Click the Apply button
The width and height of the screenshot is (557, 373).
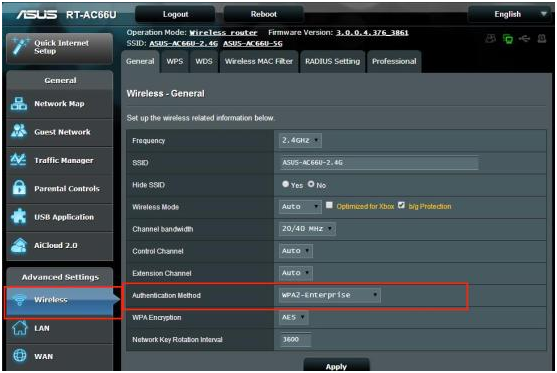point(336,366)
